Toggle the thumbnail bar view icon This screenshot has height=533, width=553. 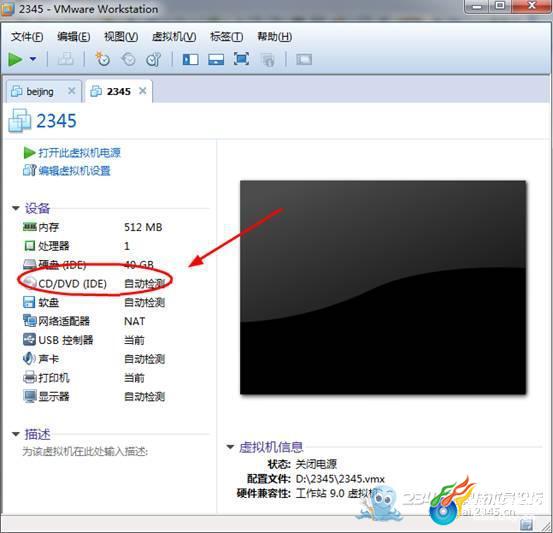[216, 59]
